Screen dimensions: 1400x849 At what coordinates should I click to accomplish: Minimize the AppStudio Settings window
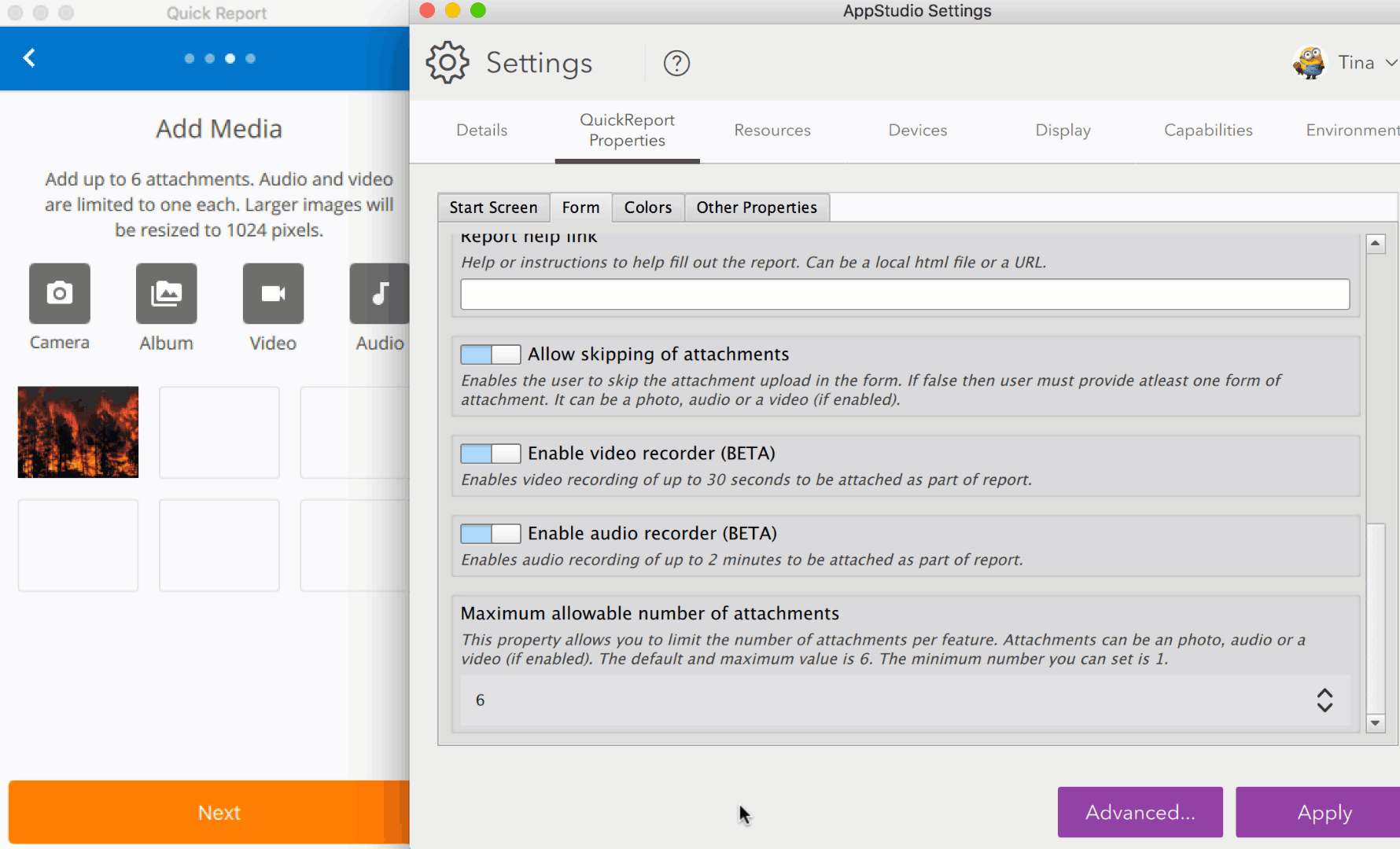pos(453,10)
